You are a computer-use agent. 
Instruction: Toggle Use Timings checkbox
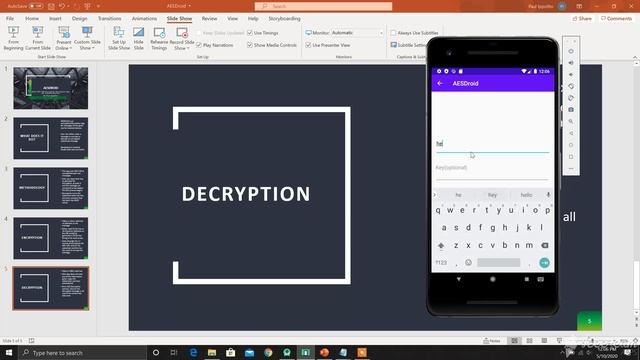click(250, 33)
